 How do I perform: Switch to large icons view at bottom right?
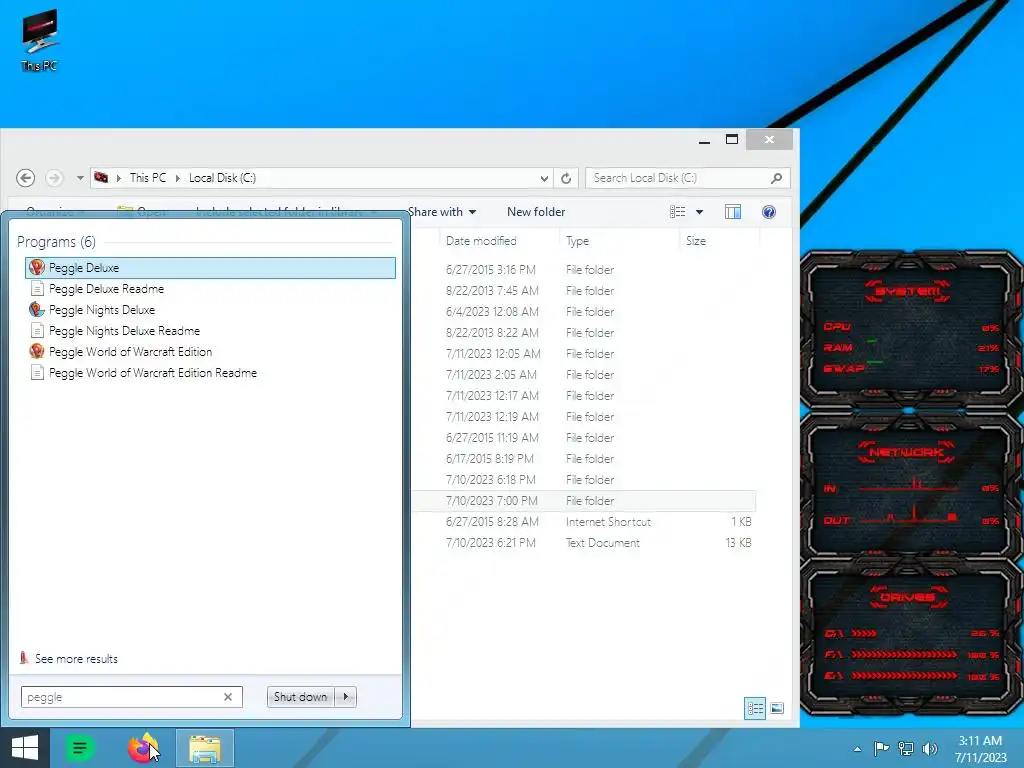pos(777,709)
